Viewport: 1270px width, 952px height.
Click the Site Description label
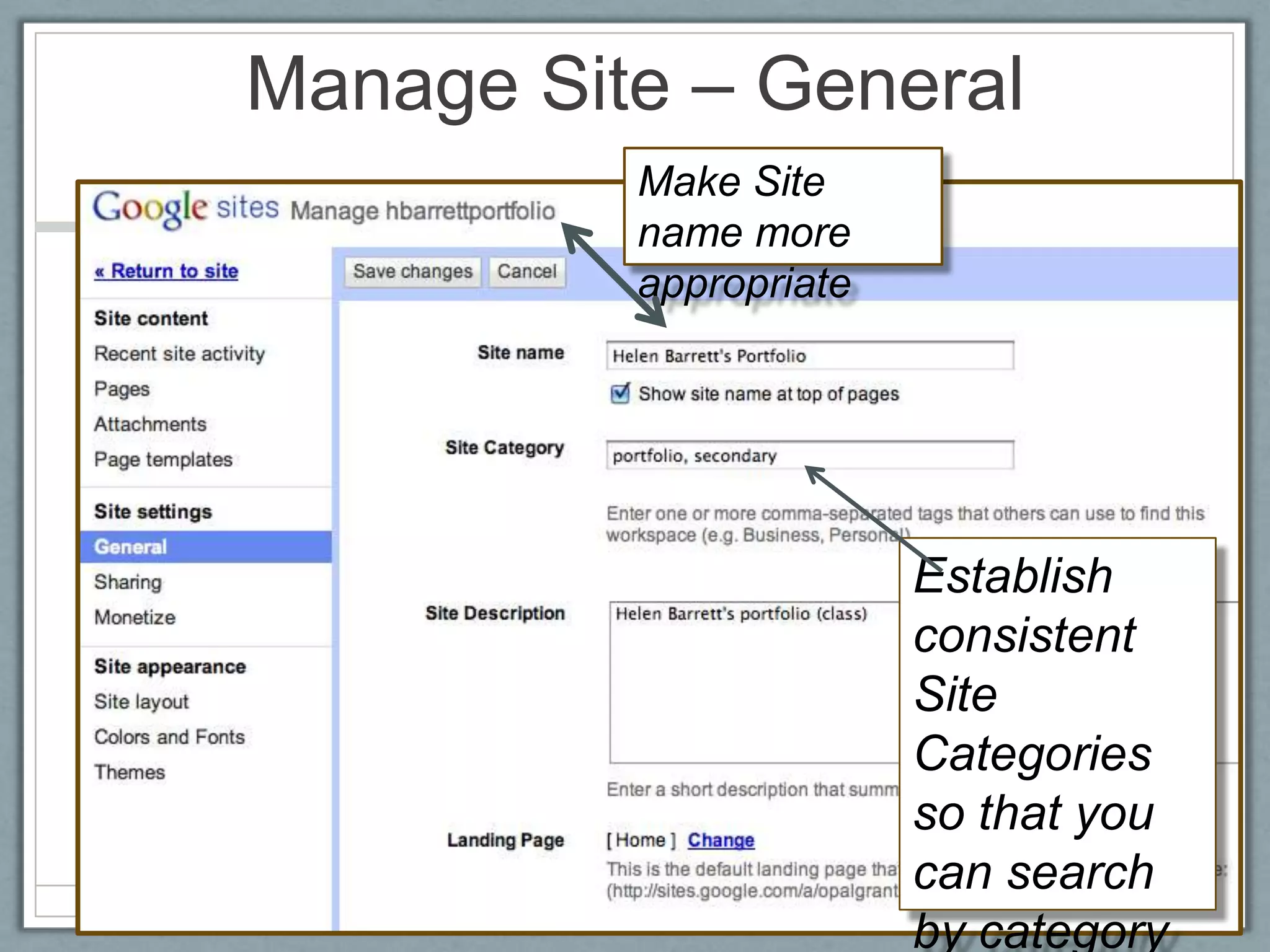(x=495, y=614)
